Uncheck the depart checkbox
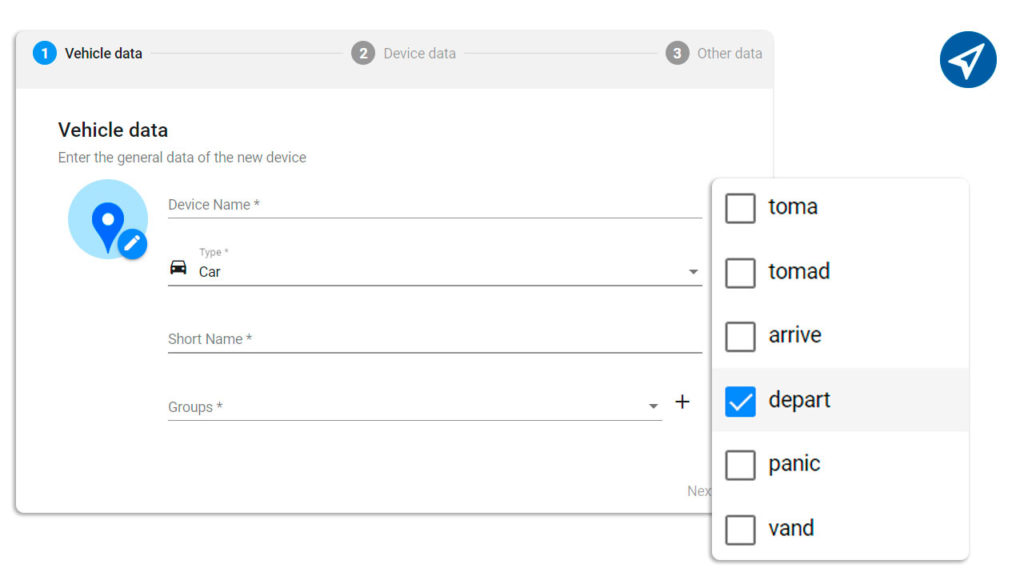 tap(740, 401)
